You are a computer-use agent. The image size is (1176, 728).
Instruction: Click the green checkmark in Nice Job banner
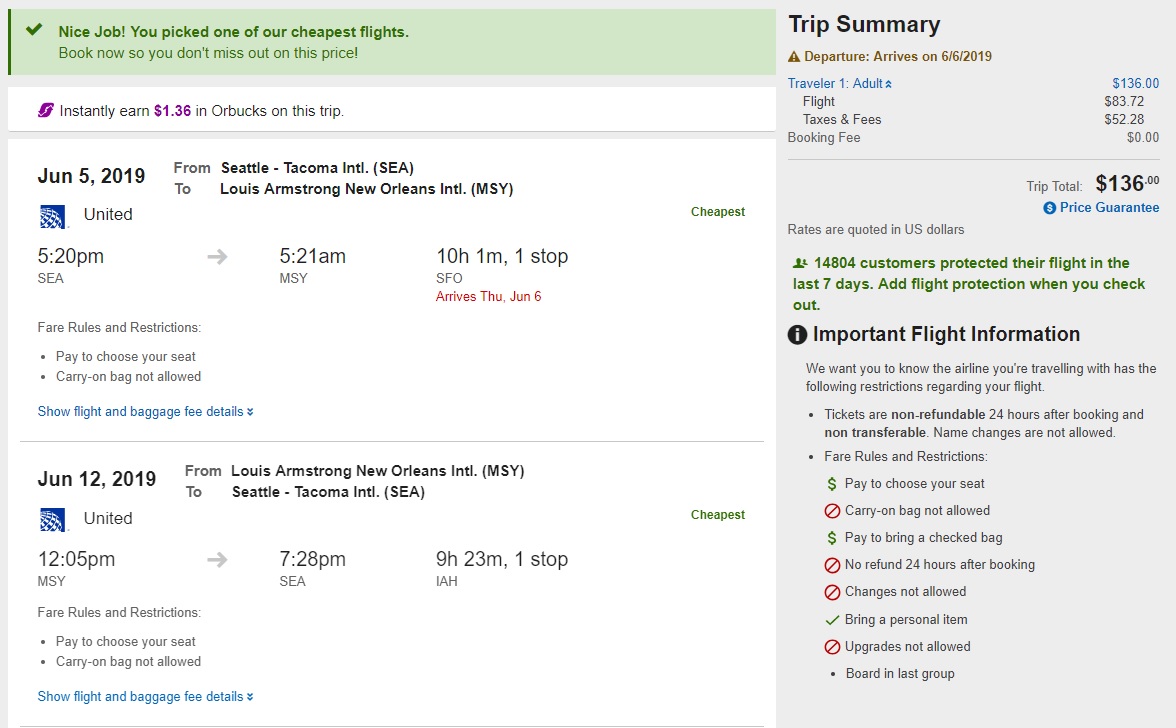tap(35, 30)
